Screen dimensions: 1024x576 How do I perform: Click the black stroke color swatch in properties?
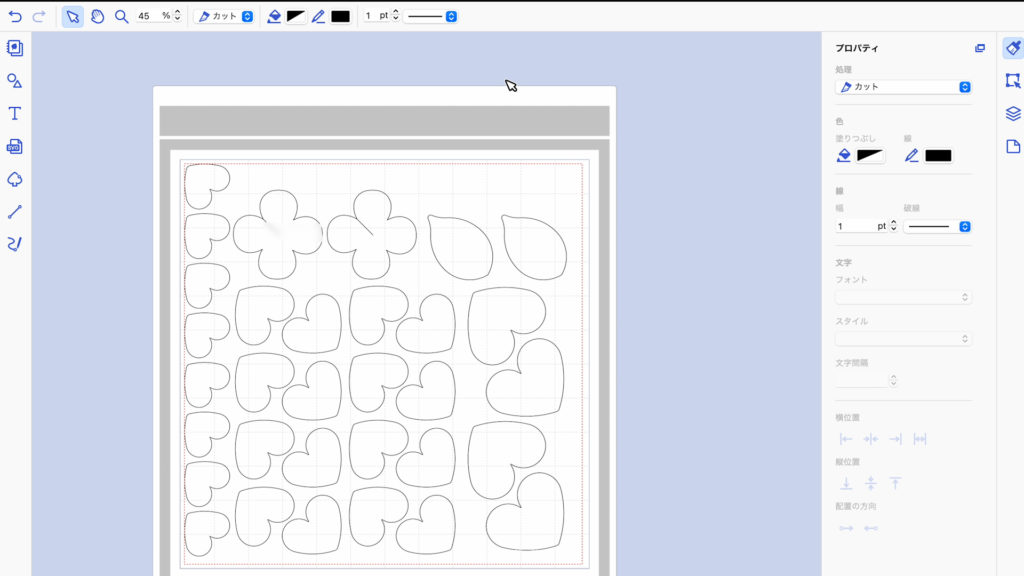tap(938, 155)
